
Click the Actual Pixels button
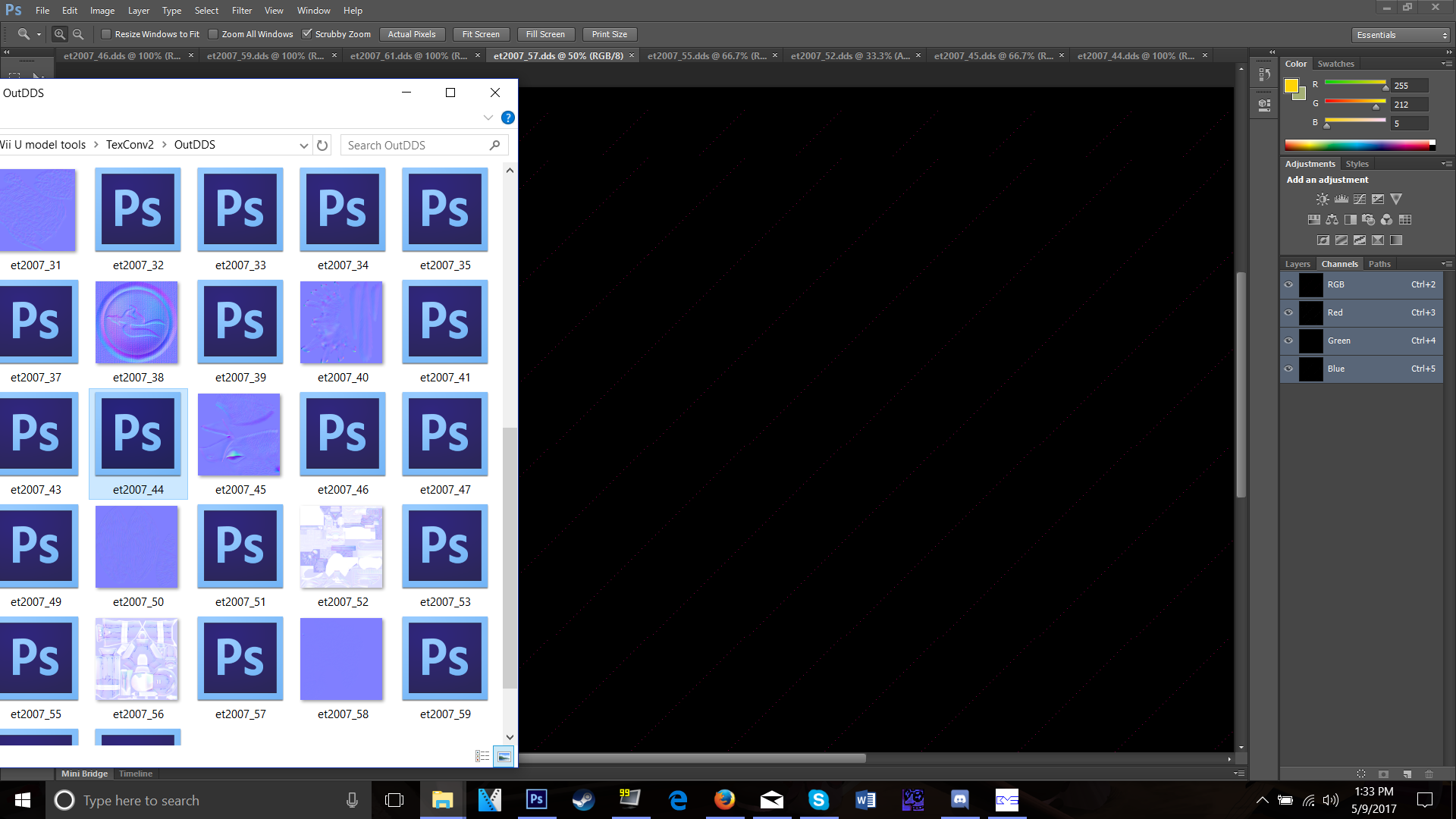pos(412,34)
